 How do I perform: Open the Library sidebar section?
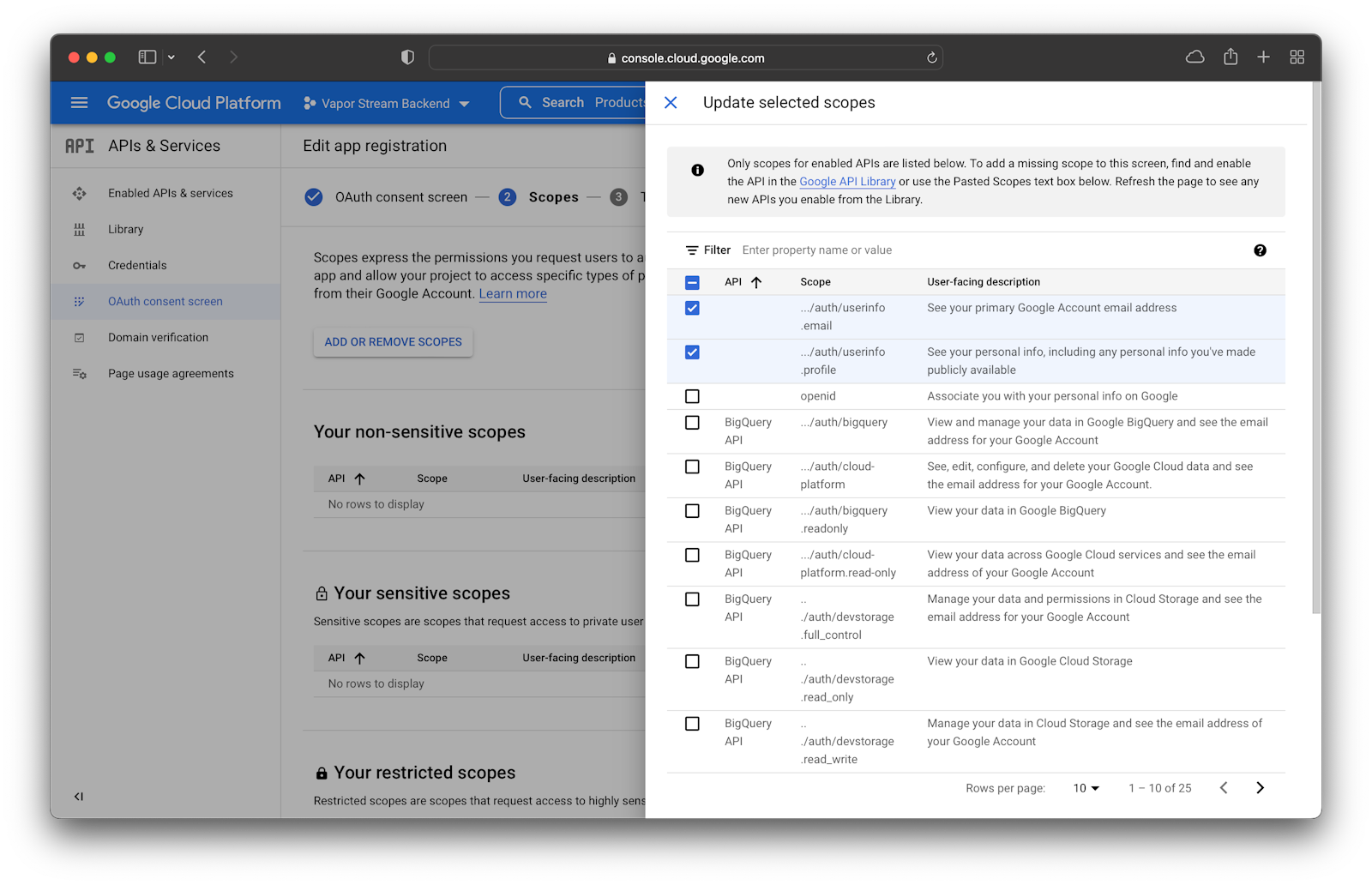[x=125, y=229]
